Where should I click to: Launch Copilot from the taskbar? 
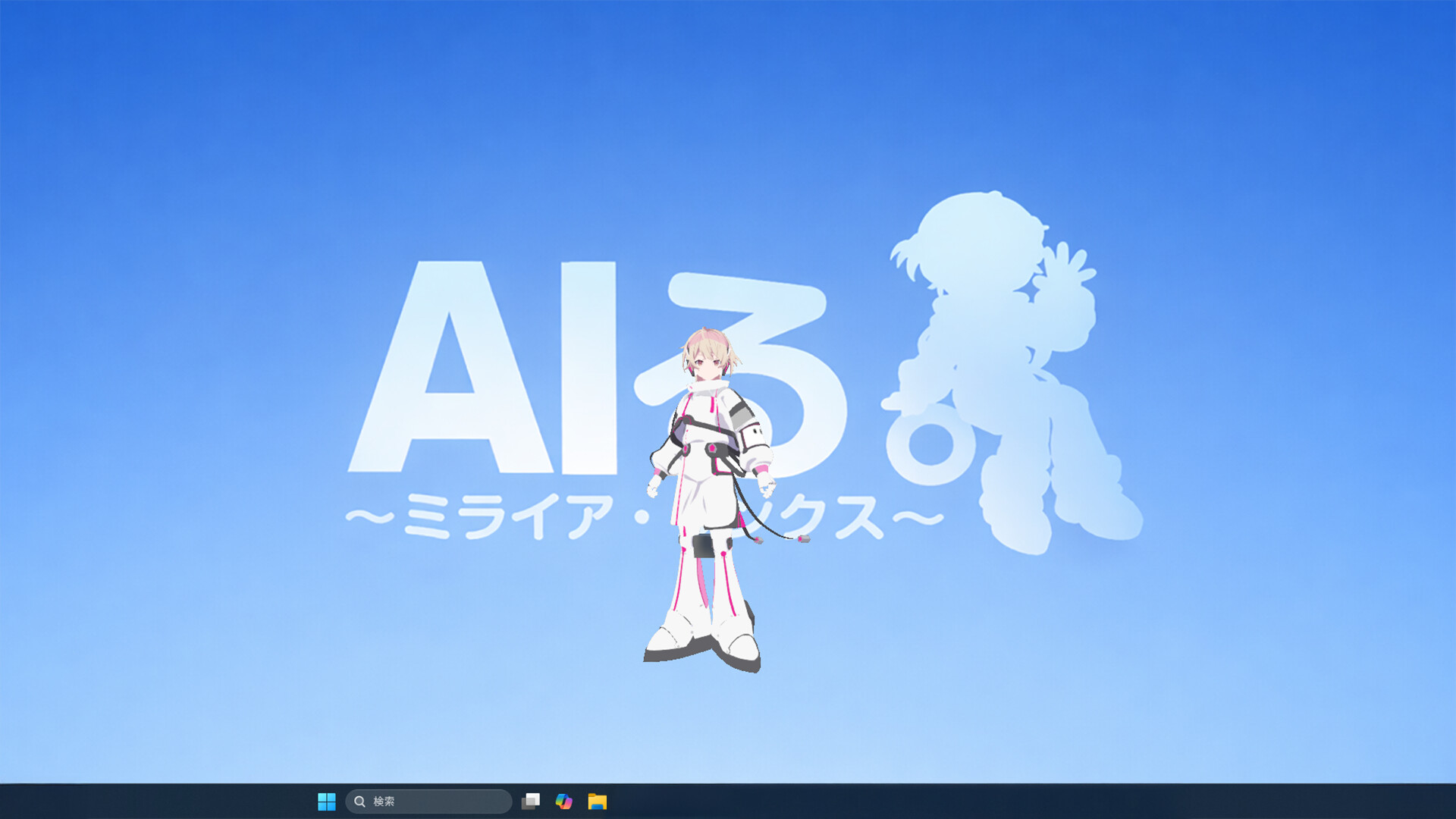[x=565, y=801]
